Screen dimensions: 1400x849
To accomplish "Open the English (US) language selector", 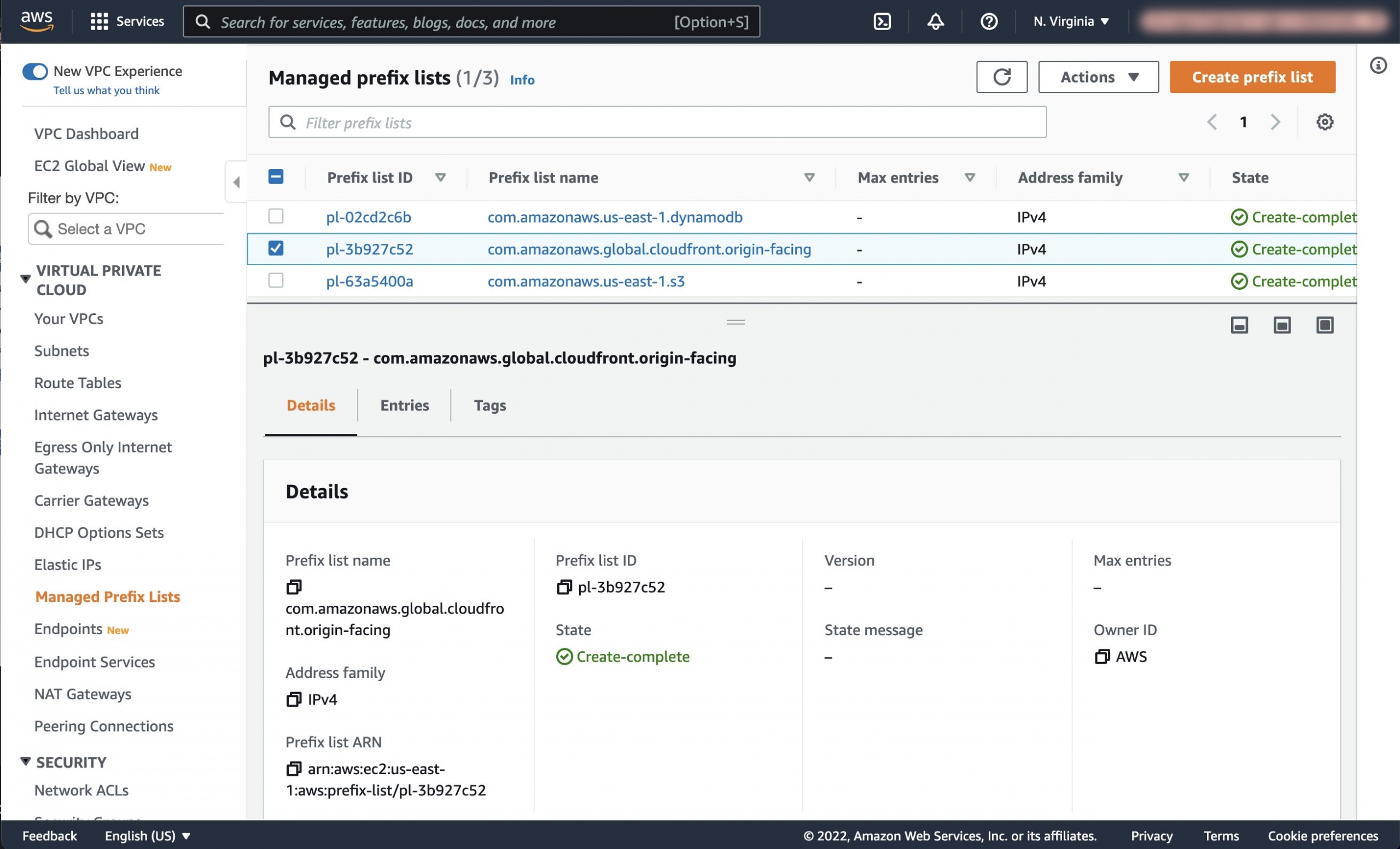I will click(x=147, y=836).
